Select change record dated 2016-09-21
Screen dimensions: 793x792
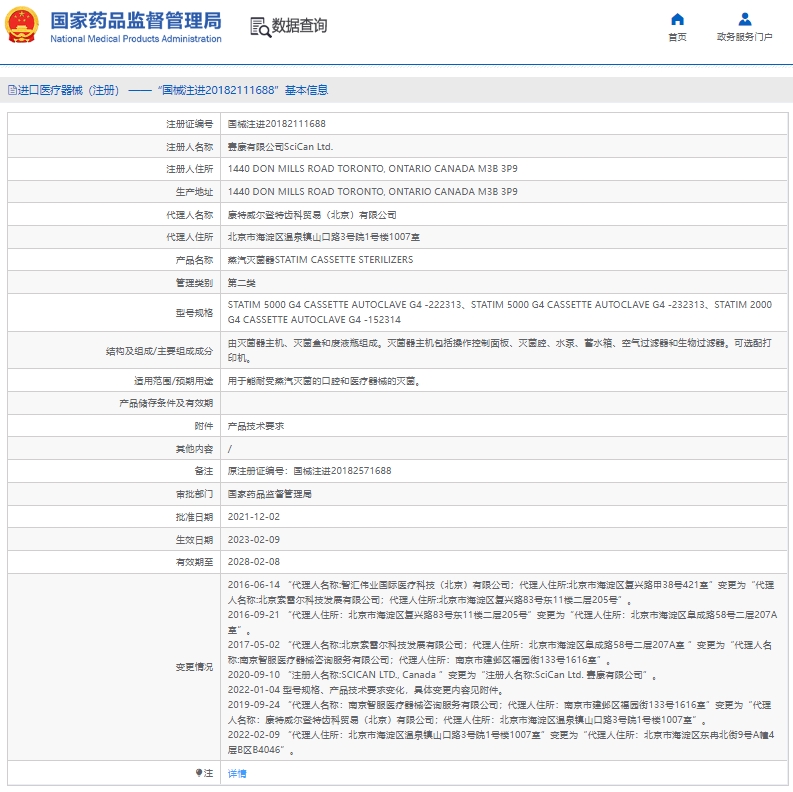pos(502,623)
